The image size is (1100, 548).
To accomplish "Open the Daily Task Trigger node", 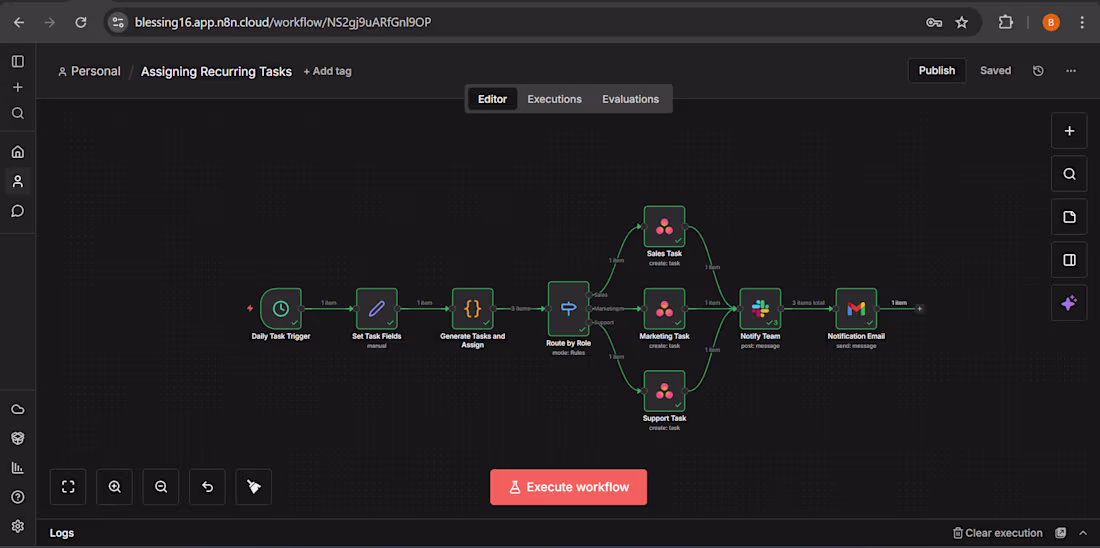I will point(281,308).
